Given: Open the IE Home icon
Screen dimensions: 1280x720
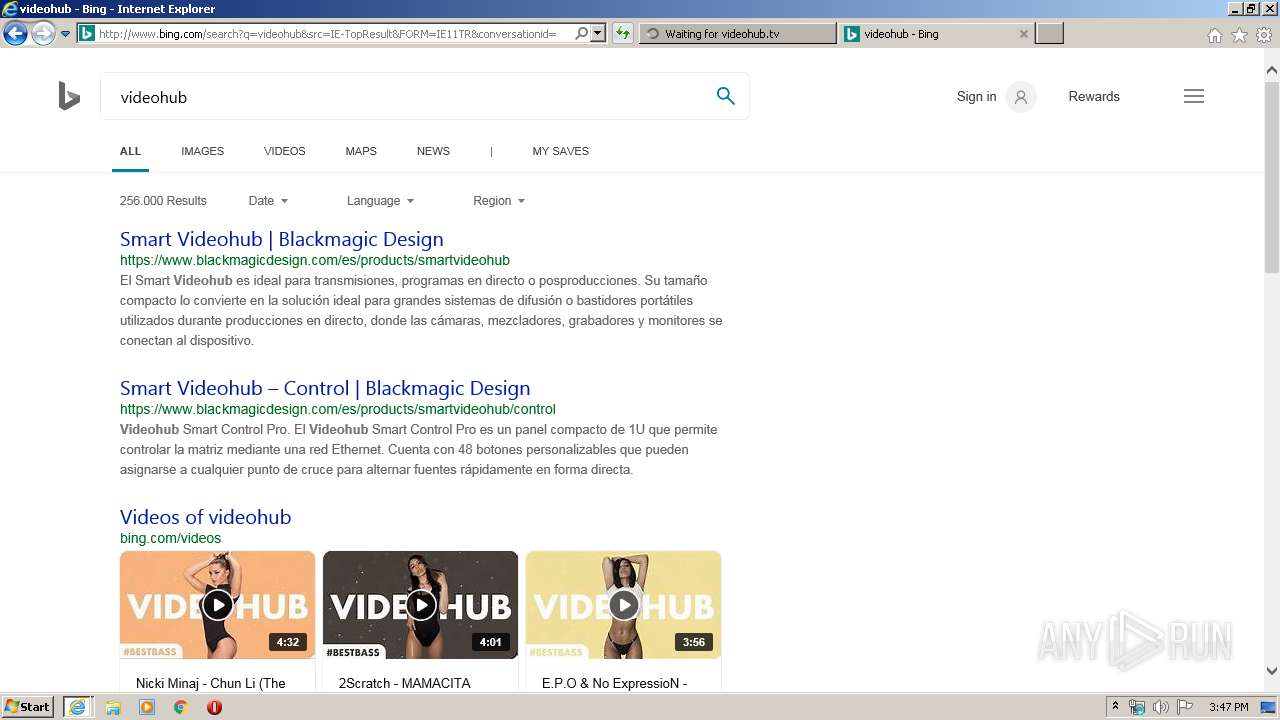Looking at the screenshot, I should point(1214,35).
